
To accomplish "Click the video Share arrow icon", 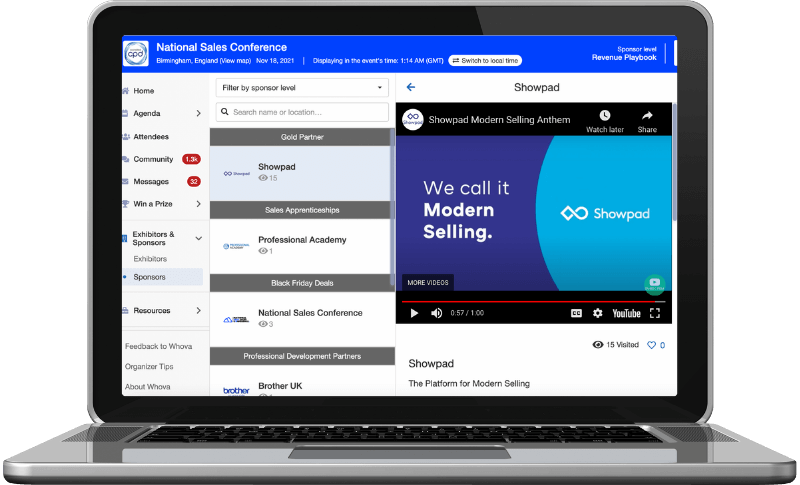I will tap(647, 115).
